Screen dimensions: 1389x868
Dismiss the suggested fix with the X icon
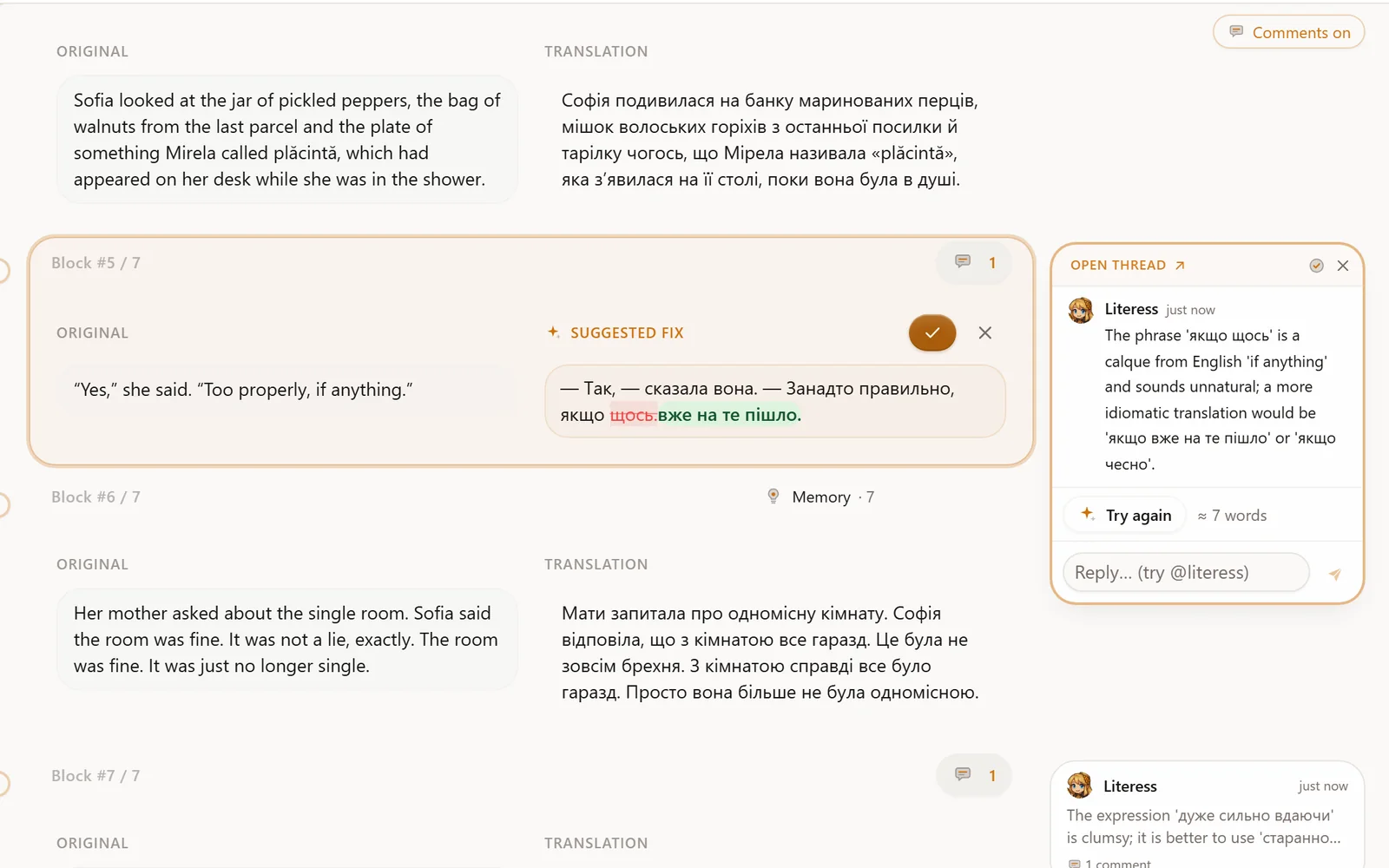[x=985, y=332]
